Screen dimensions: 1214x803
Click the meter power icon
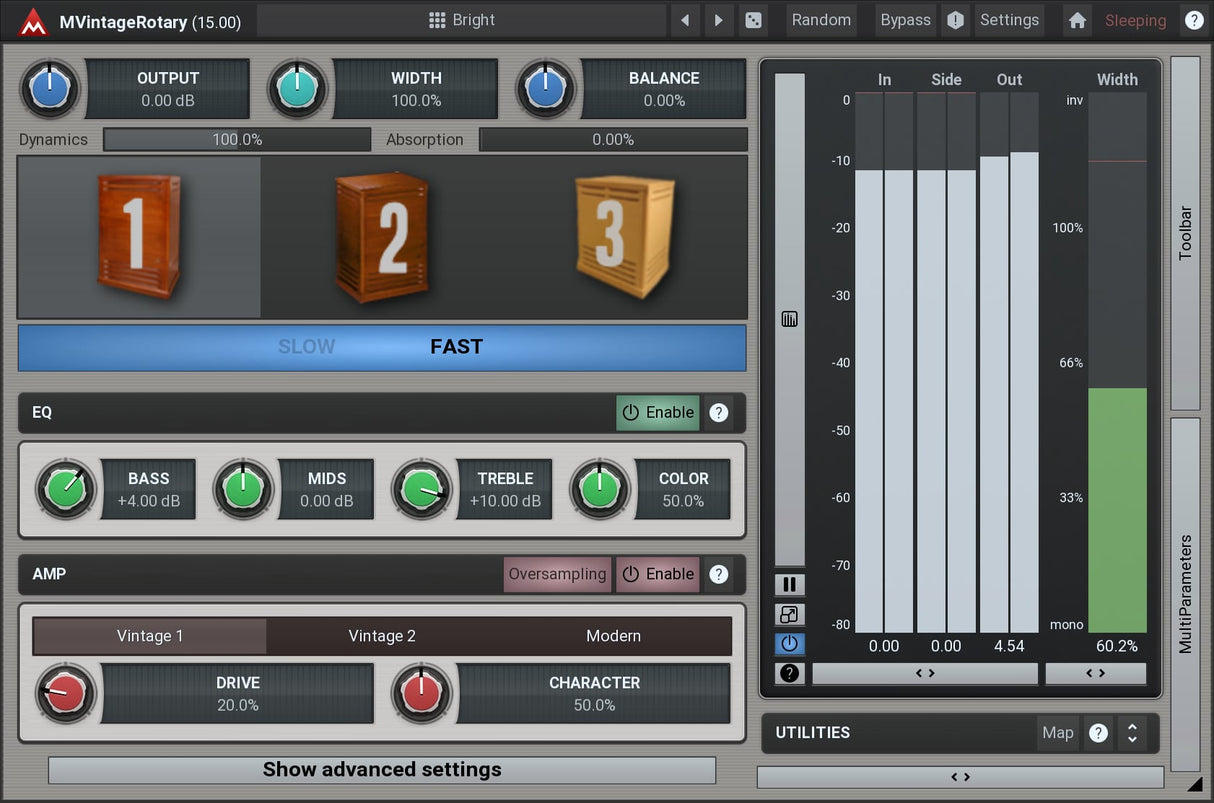click(x=789, y=644)
